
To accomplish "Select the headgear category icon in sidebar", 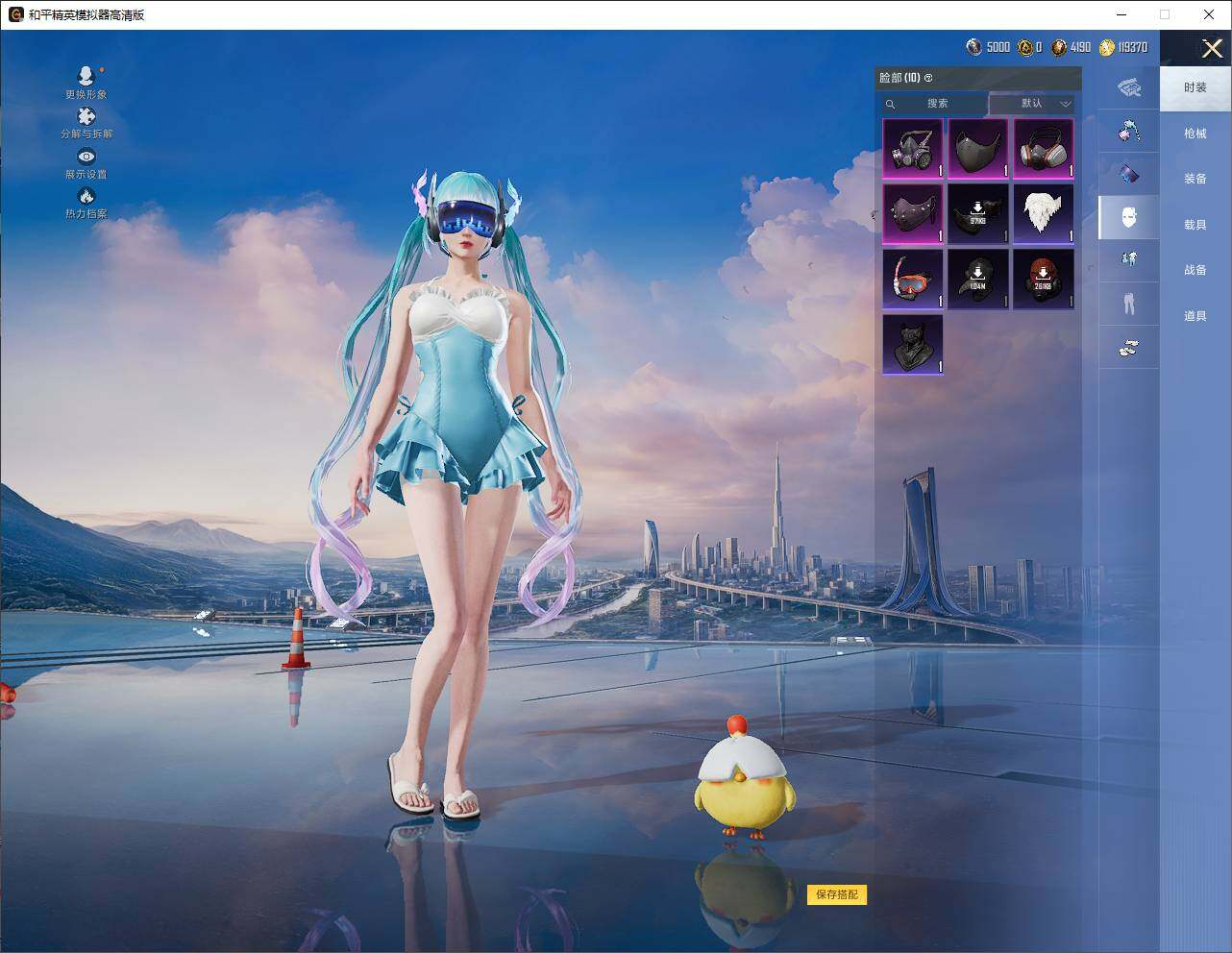I will coord(1129,88).
